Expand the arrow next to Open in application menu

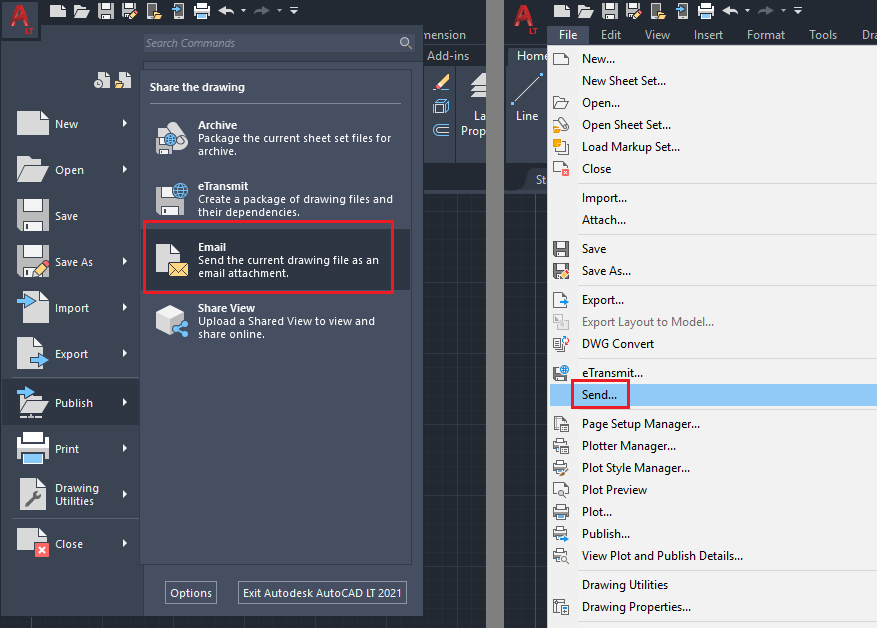125,169
